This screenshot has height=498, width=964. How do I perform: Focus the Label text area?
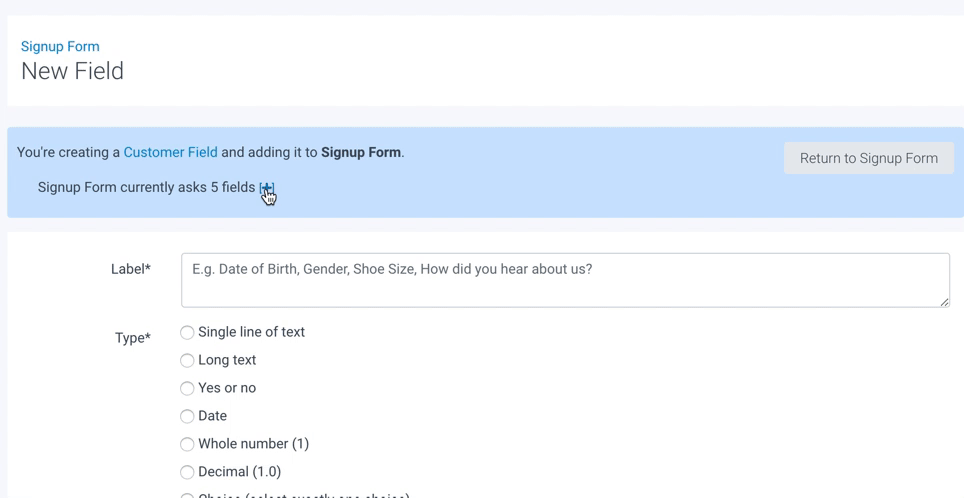click(565, 280)
